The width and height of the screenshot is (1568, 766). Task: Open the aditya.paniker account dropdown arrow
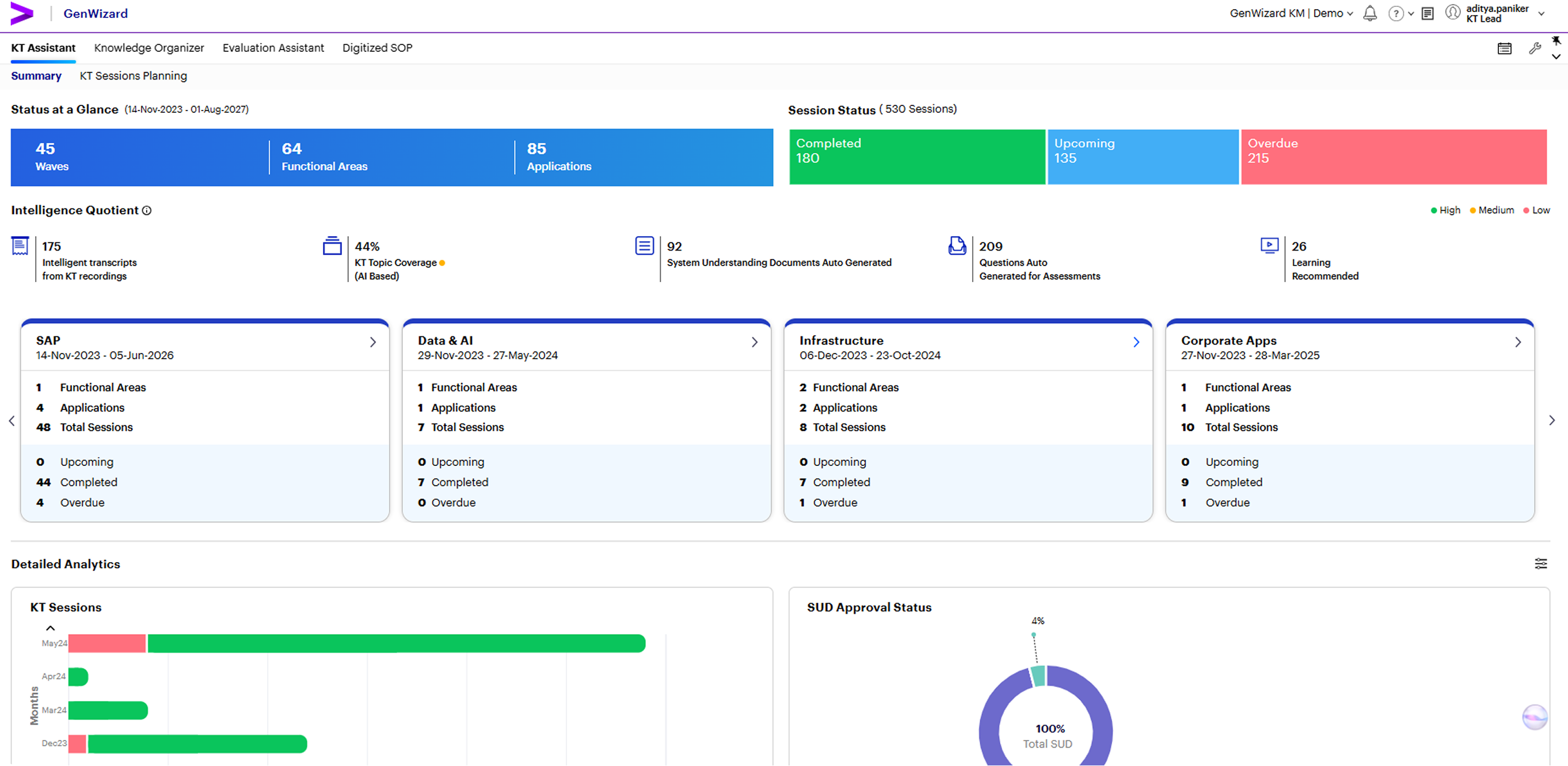click(x=1541, y=14)
